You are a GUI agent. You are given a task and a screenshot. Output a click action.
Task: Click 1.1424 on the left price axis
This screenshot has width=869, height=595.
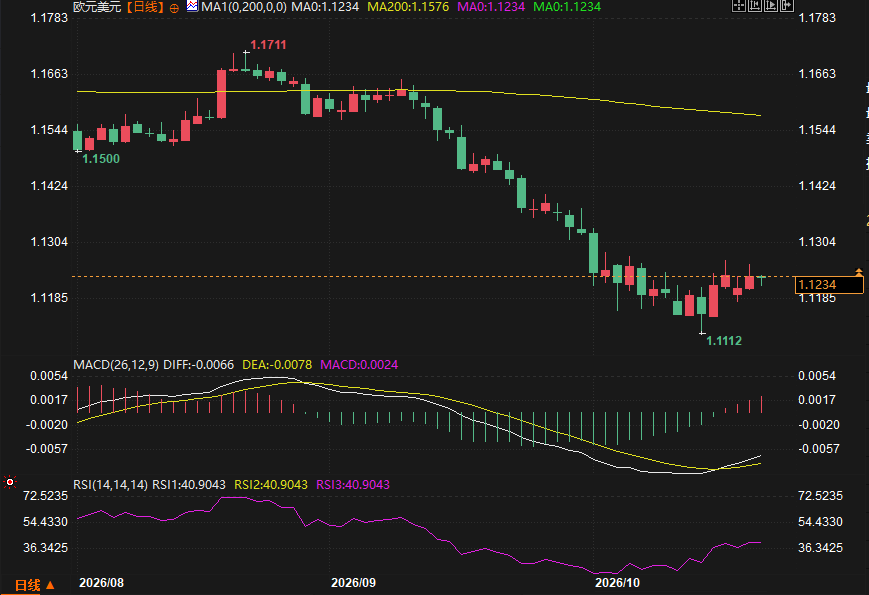tap(49, 186)
